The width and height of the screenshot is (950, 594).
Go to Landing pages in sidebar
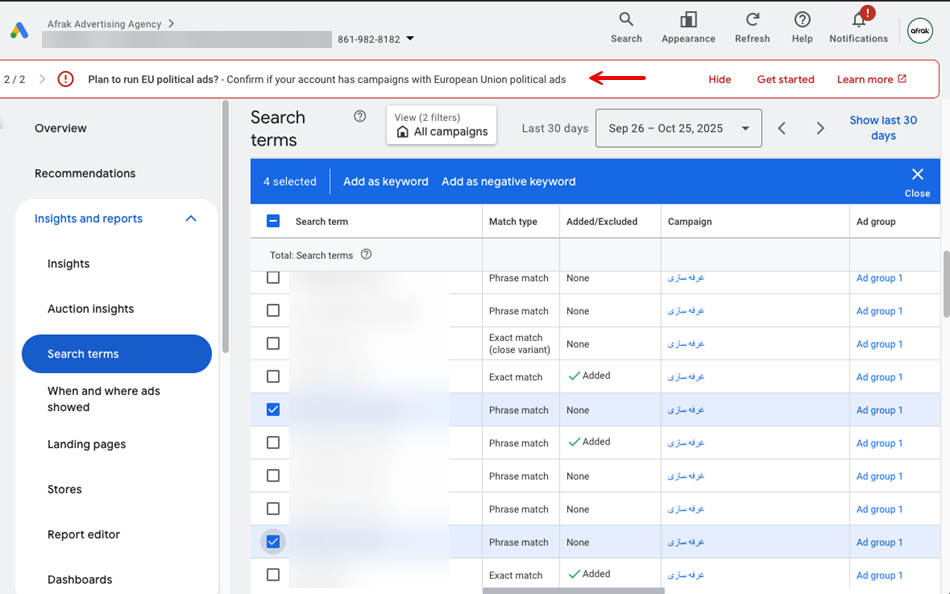click(86, 444)
